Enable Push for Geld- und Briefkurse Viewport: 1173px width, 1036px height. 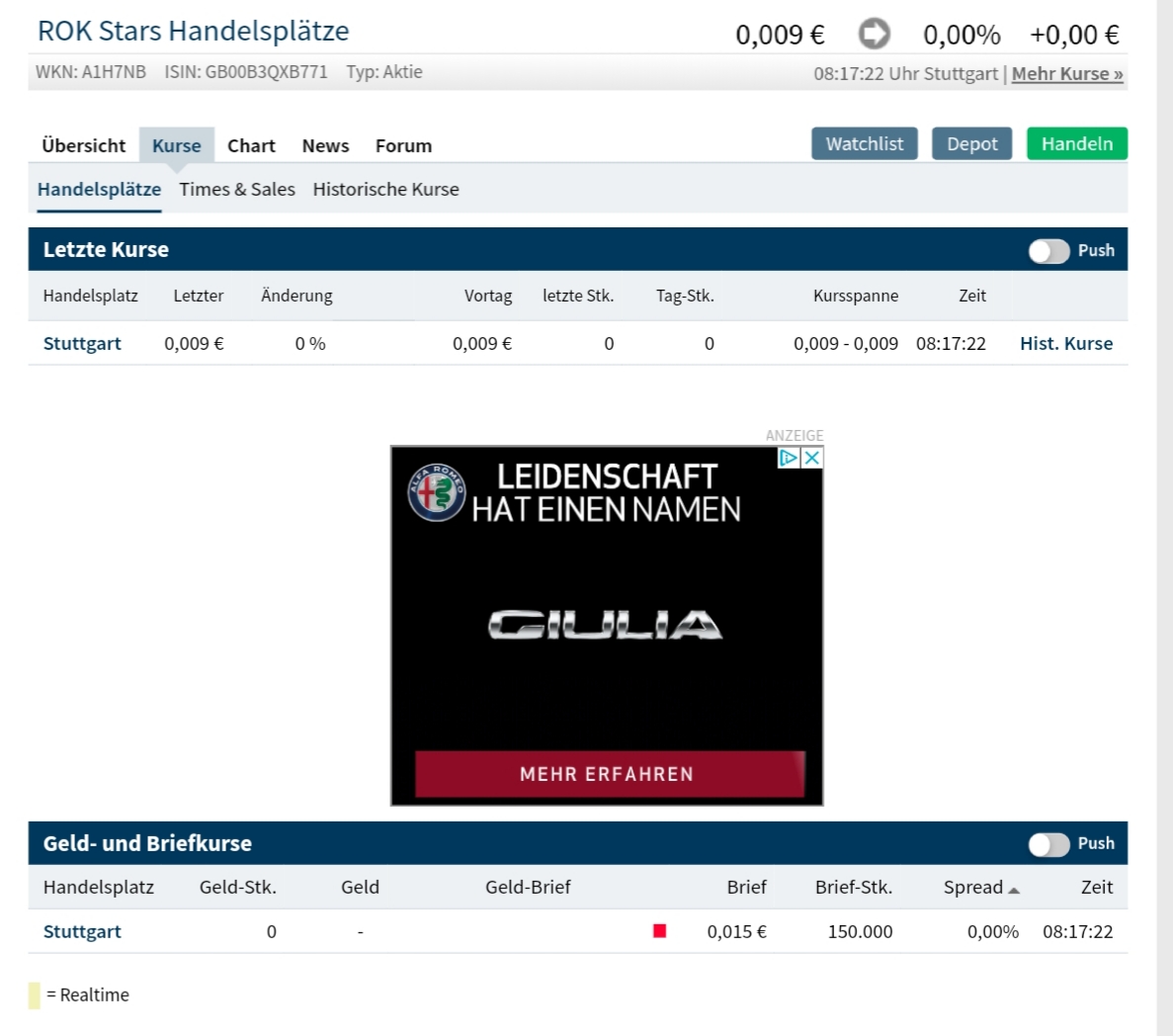click(x=1048, y=844)
